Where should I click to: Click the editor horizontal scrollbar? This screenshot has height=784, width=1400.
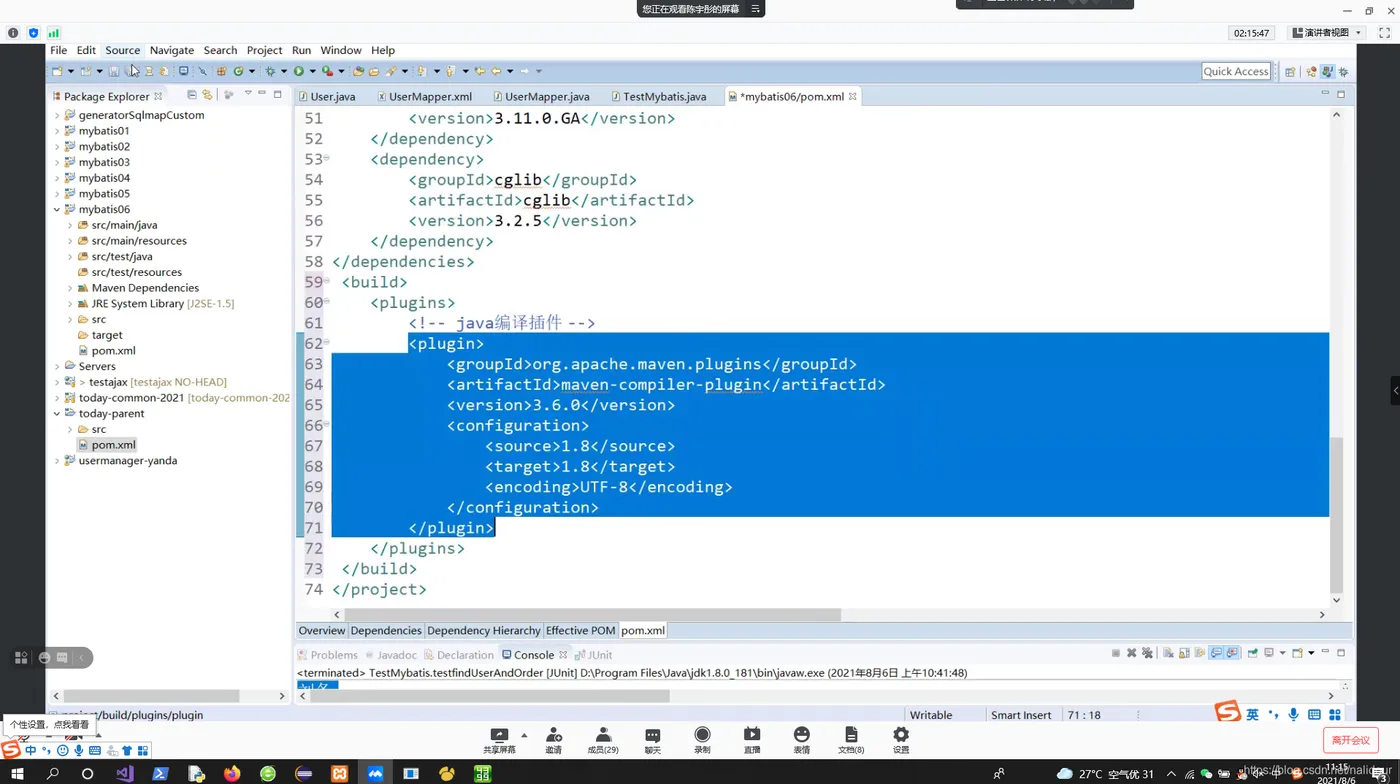pos(592,614)
